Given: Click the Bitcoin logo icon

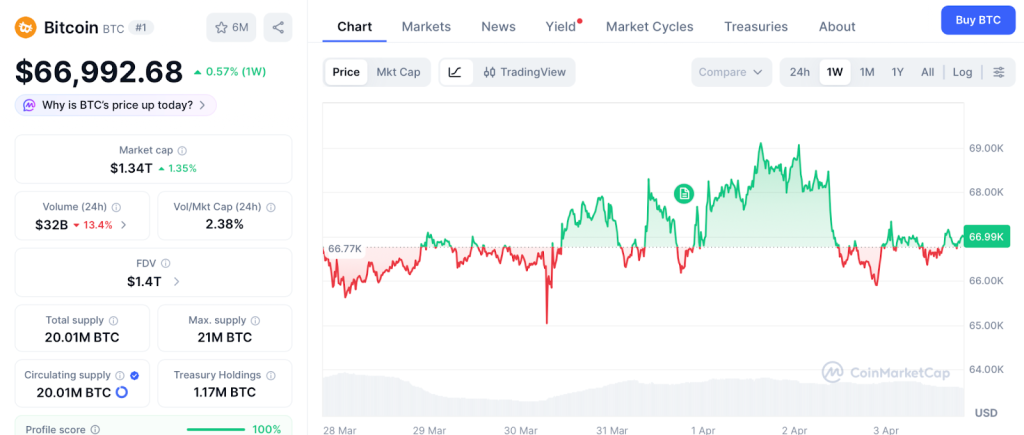Looking at the screenshot, I should pos(25,27).
